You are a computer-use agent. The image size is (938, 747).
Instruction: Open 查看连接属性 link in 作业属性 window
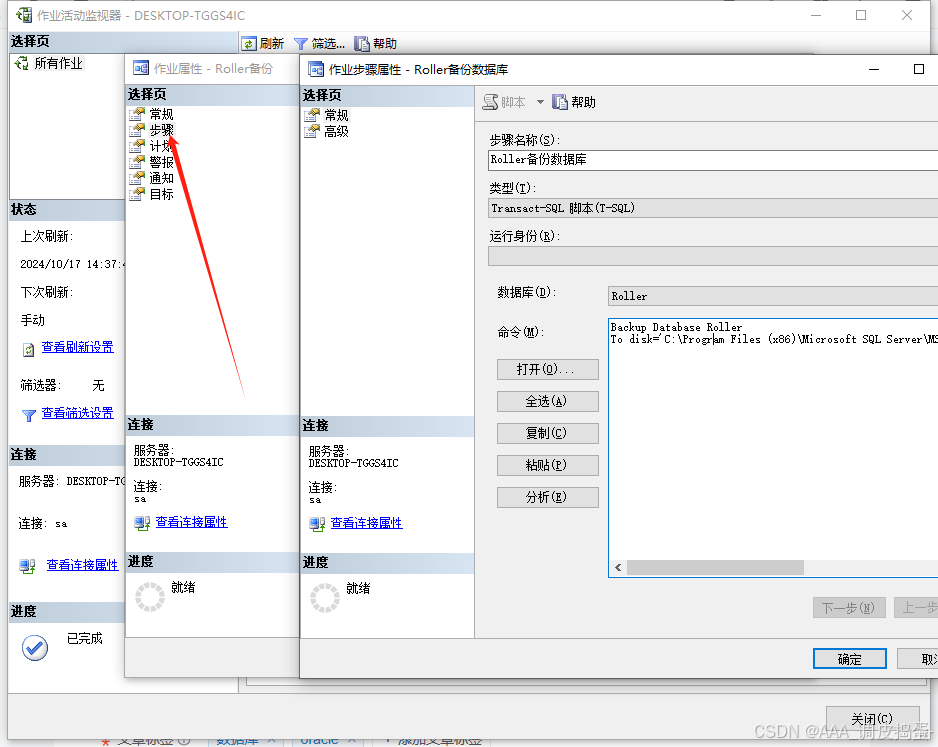pyautogui.click(x=191, y=522)
